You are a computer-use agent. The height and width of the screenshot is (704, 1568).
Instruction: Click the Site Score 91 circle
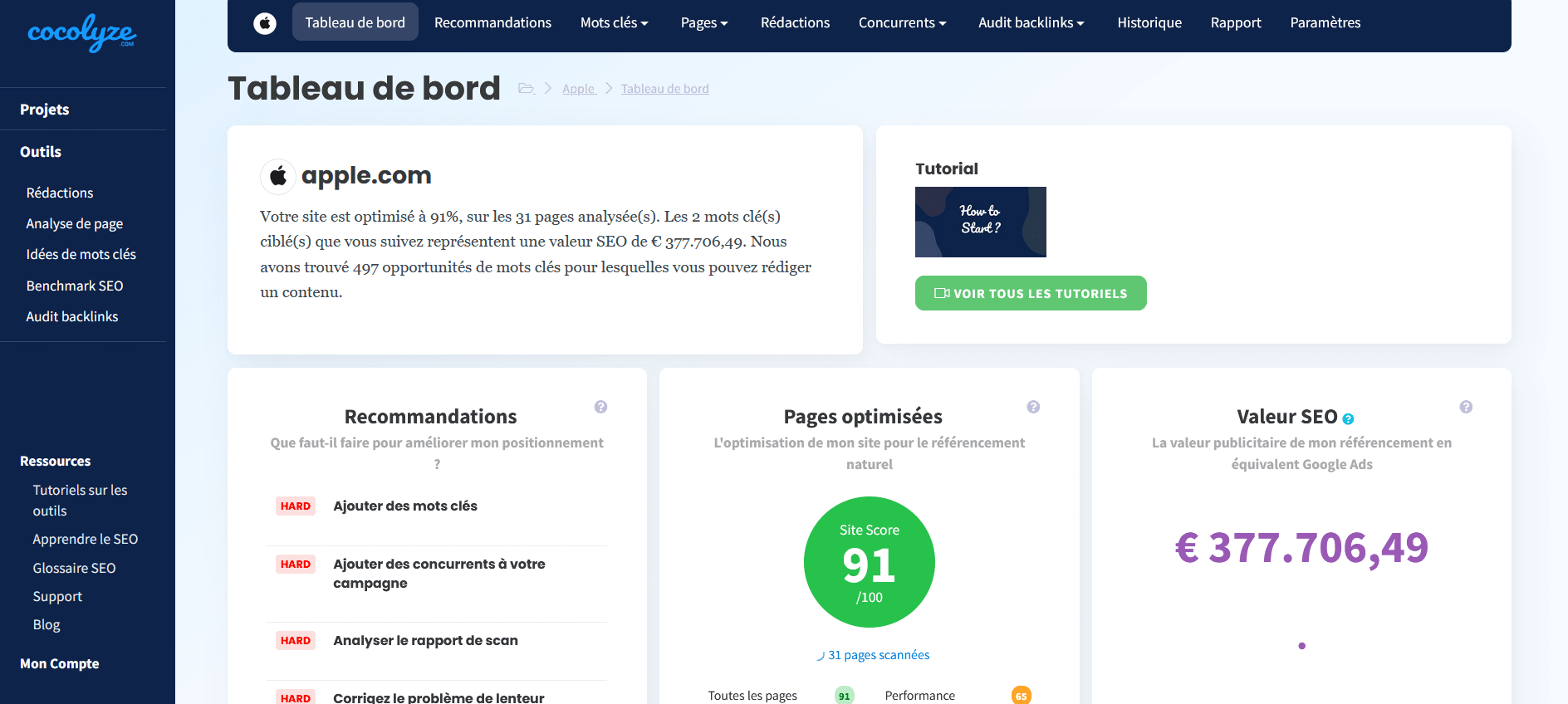pyautogui.click(x=870, y=562)
